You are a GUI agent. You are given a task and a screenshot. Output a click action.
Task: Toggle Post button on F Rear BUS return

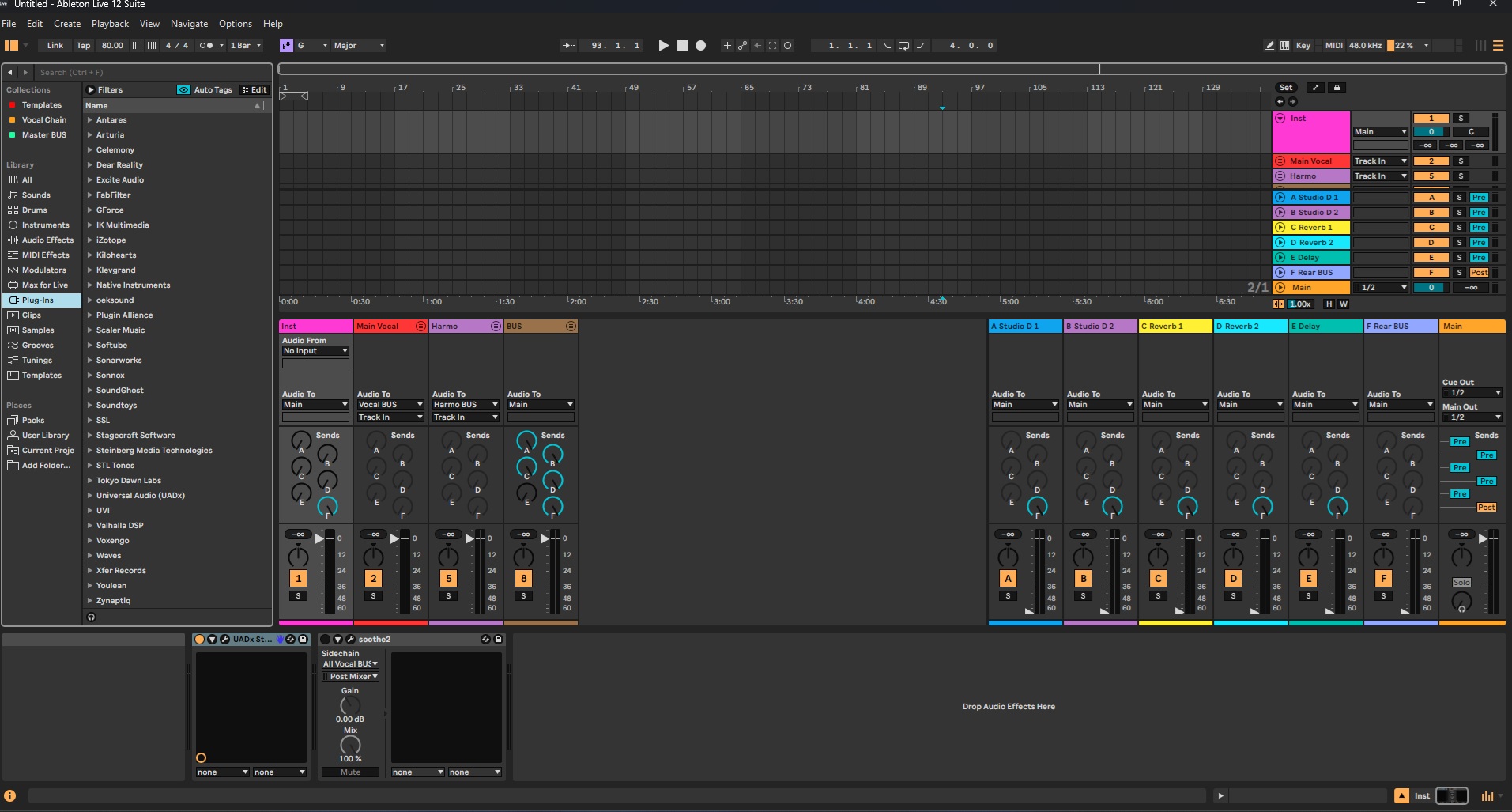[1479, 273]
